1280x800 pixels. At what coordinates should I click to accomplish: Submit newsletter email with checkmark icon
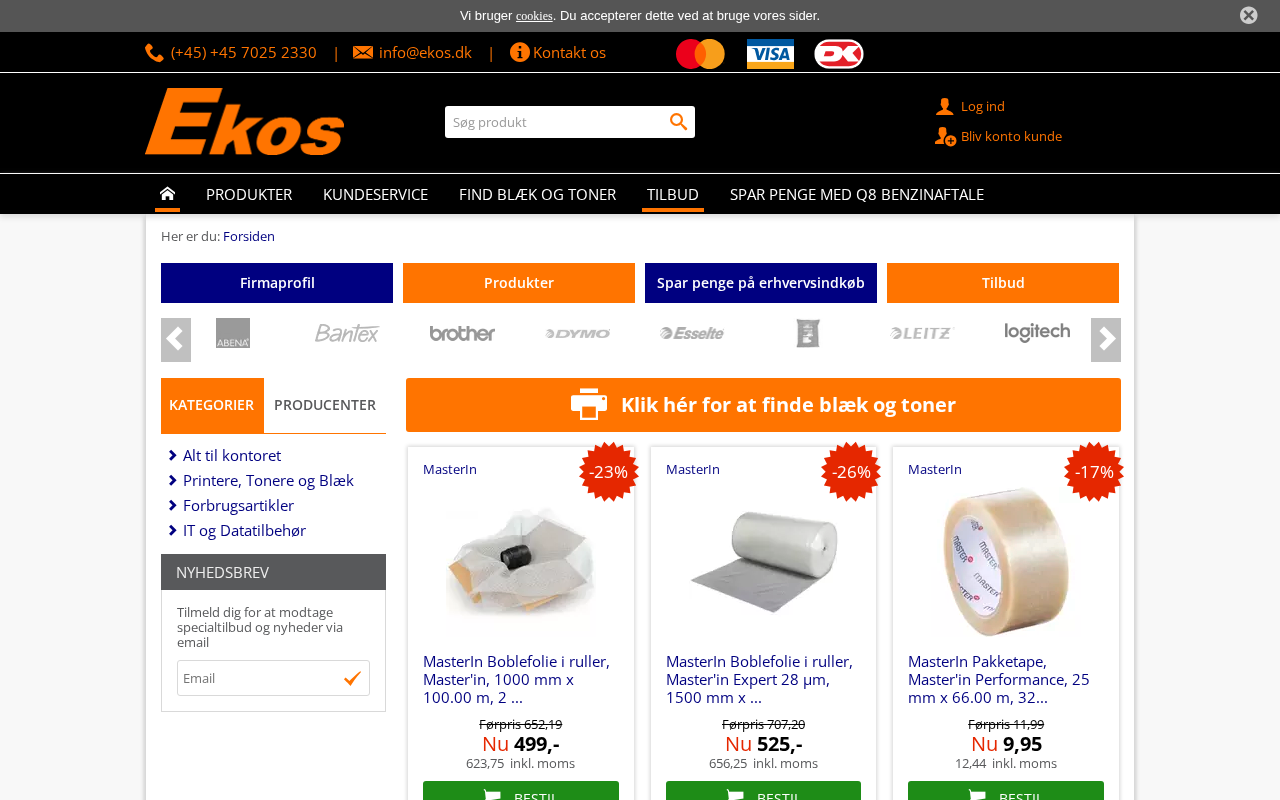pyautogui.click(x=352, y=678)
